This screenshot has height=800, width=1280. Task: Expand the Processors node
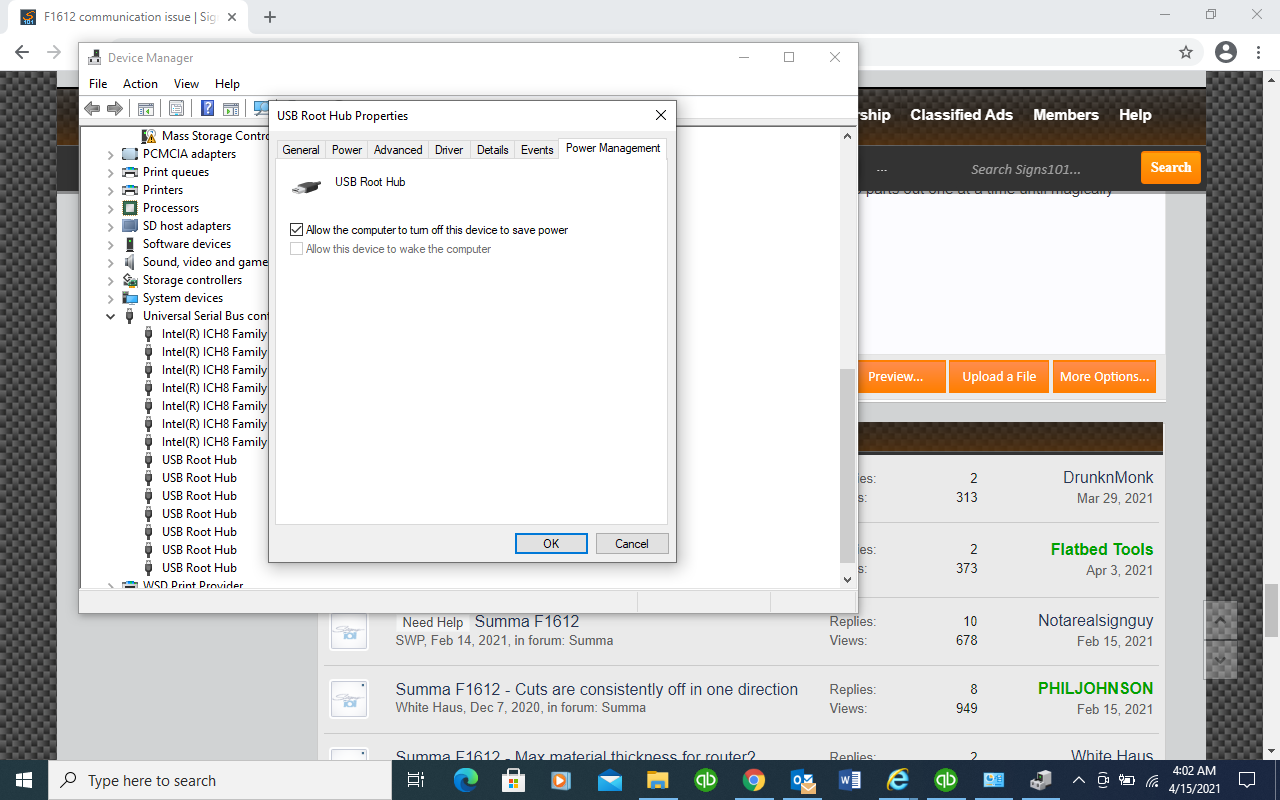point(111,208)
